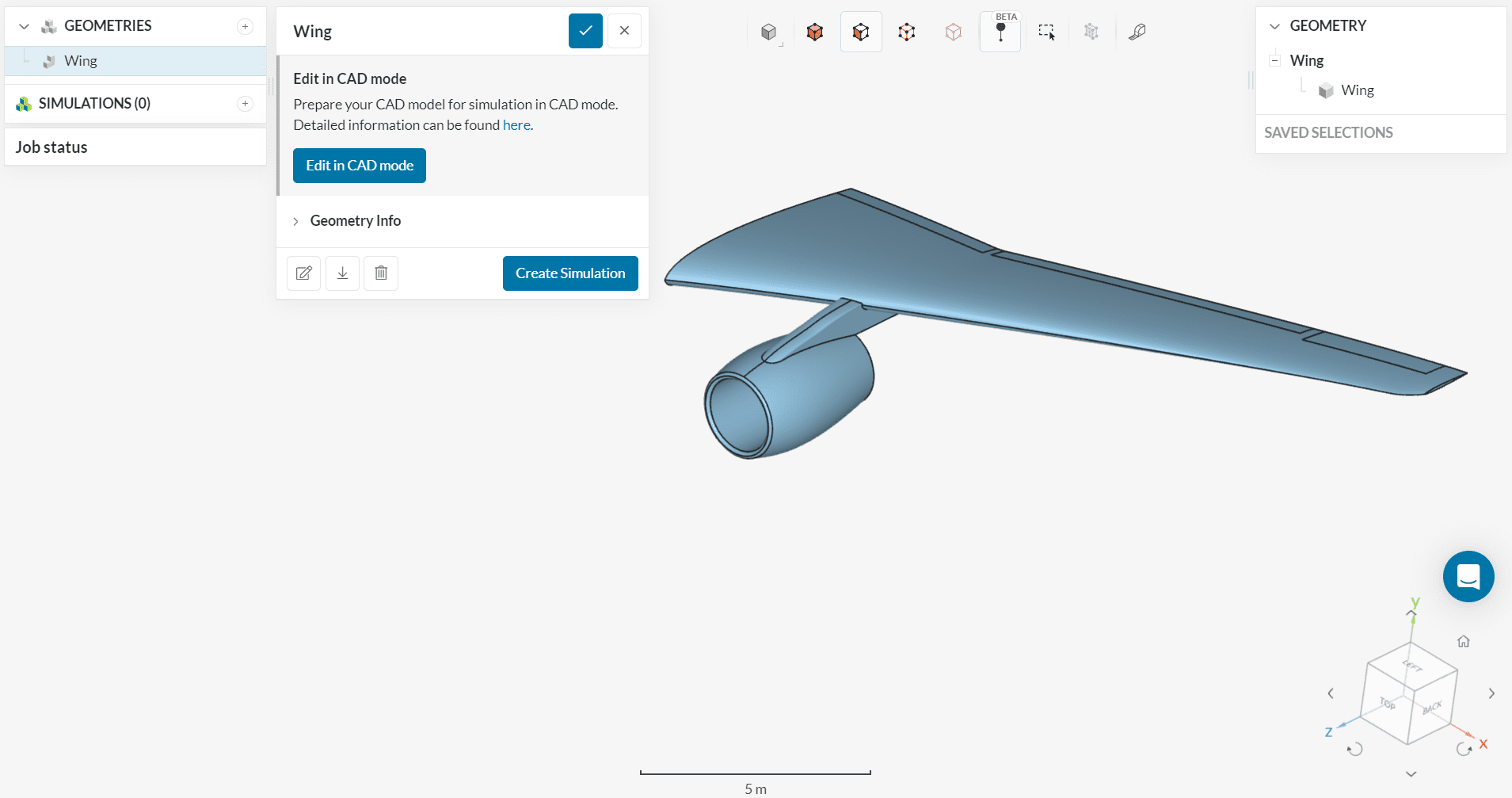Click the BACK face of orientation cube
1512x798 pixels.
[1432, 708]
